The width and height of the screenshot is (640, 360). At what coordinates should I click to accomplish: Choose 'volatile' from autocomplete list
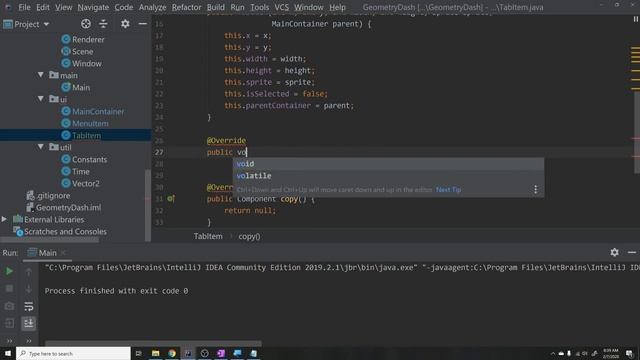[x=388, y=176]
